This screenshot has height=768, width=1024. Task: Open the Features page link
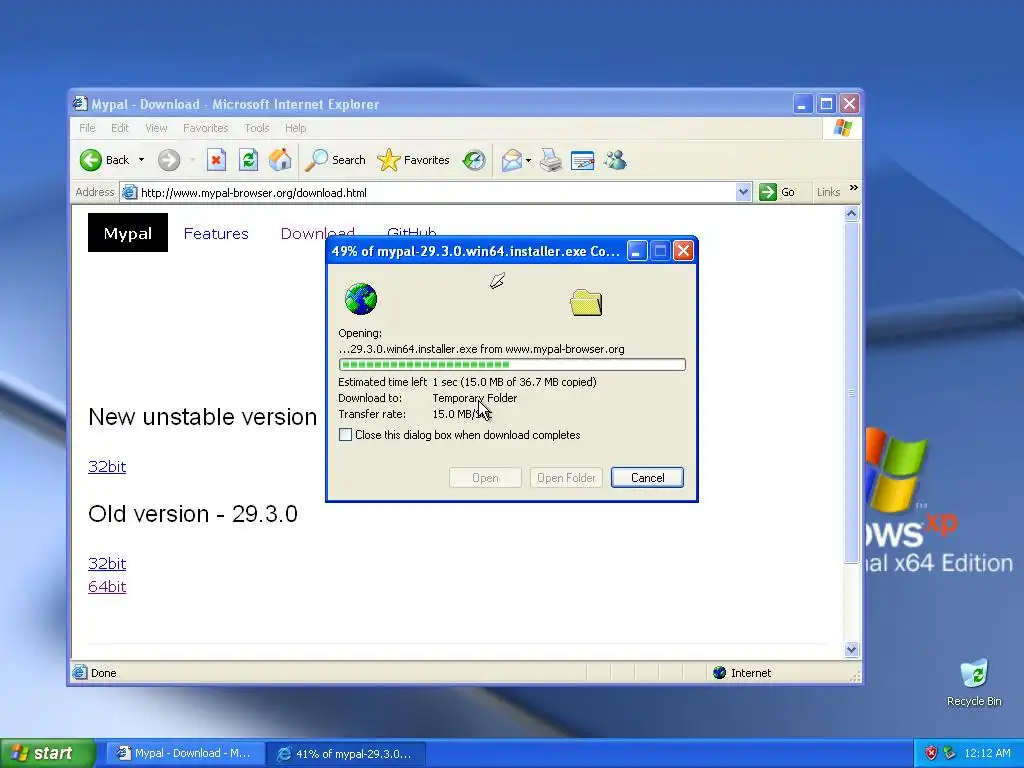point(216,234)
